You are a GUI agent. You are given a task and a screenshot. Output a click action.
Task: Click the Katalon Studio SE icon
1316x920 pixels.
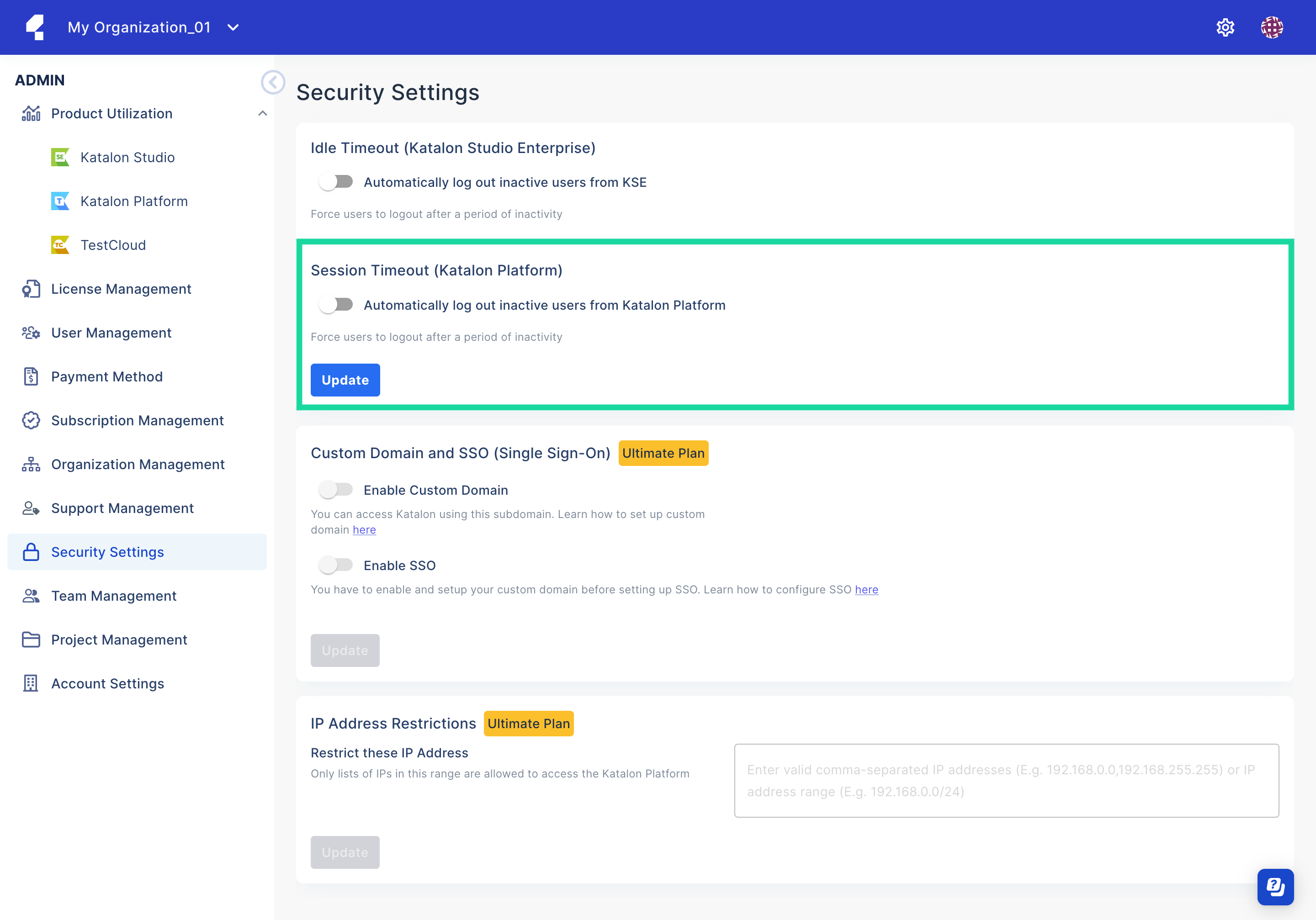point(60,157)
